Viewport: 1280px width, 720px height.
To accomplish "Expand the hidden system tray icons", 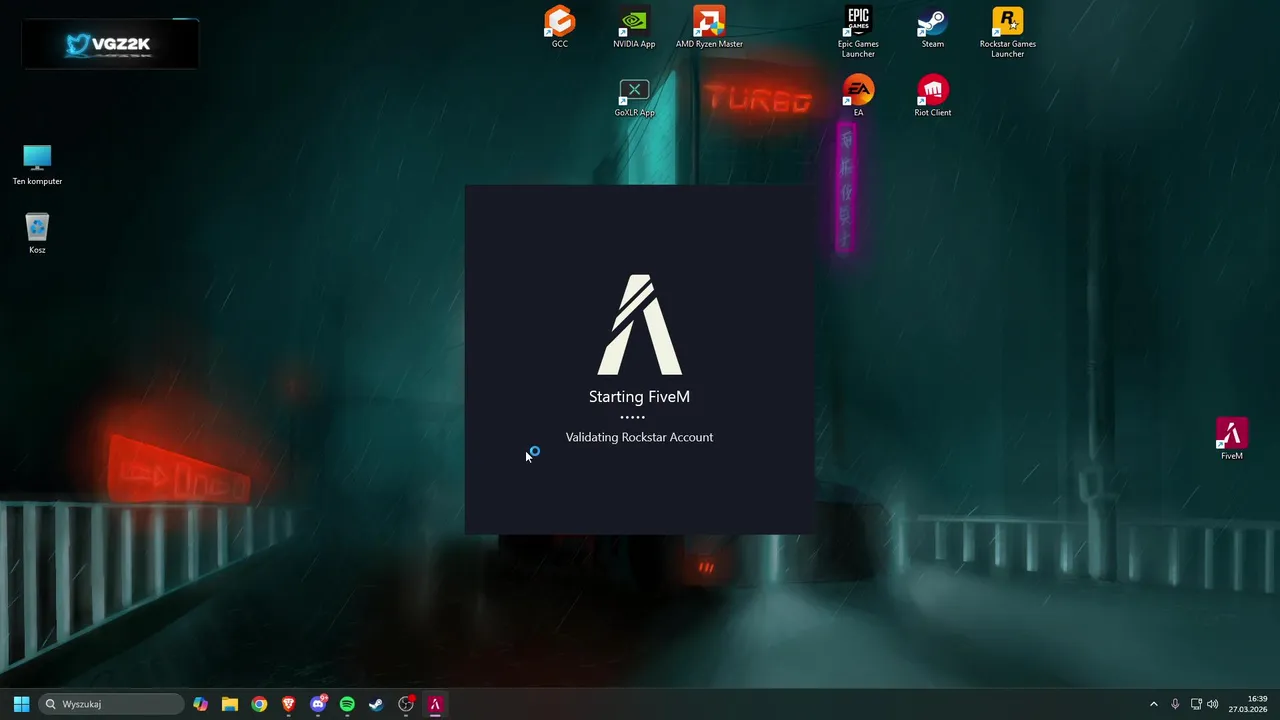I will pos(1153,704).
